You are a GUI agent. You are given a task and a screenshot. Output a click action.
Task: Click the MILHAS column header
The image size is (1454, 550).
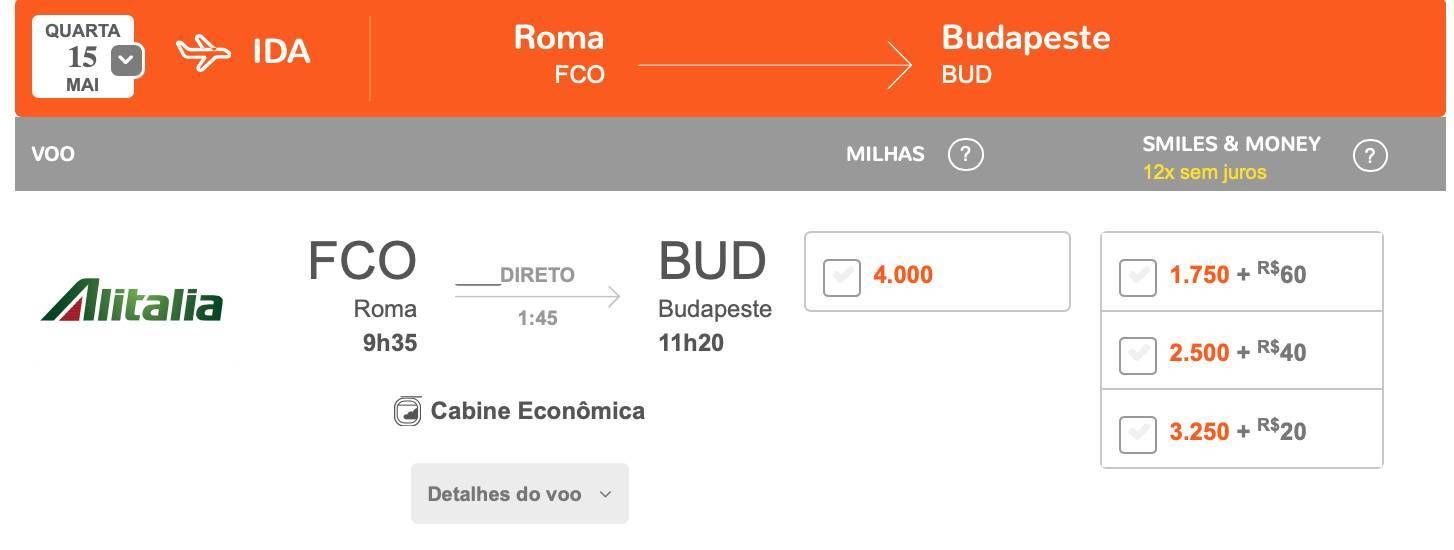pyautogui.click(x=885, y=154)
